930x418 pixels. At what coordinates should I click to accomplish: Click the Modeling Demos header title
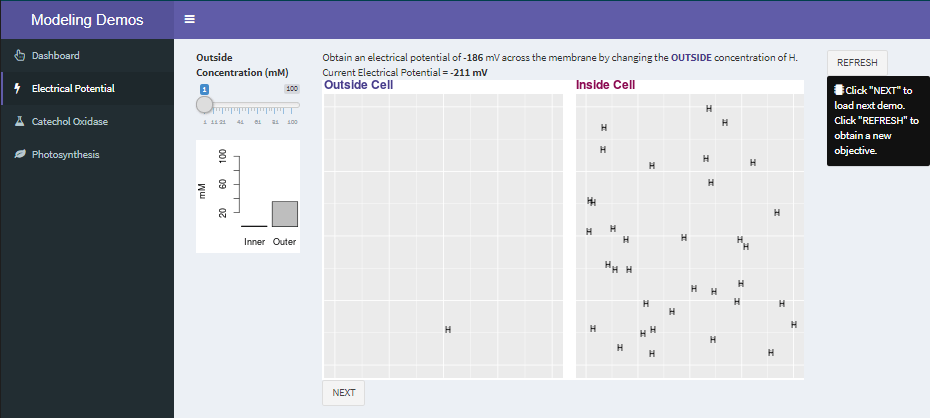tap(87, 20)
